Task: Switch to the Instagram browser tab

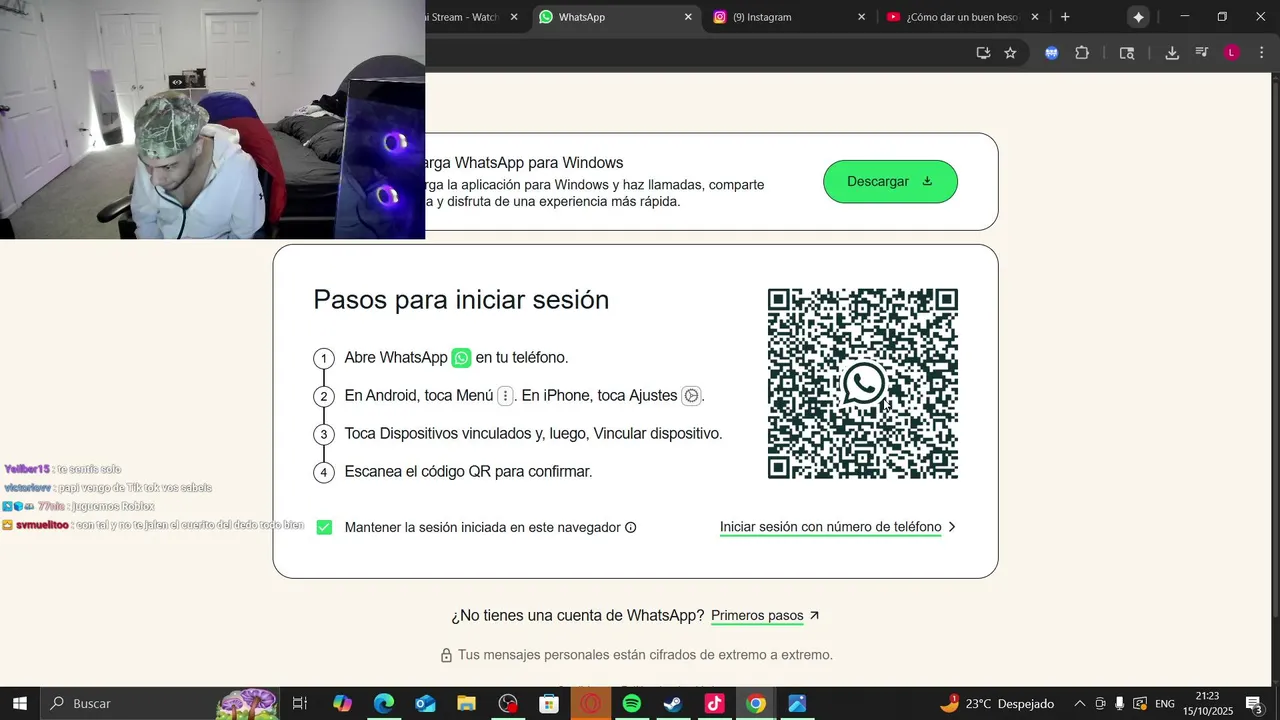Action: pos(790,17)
